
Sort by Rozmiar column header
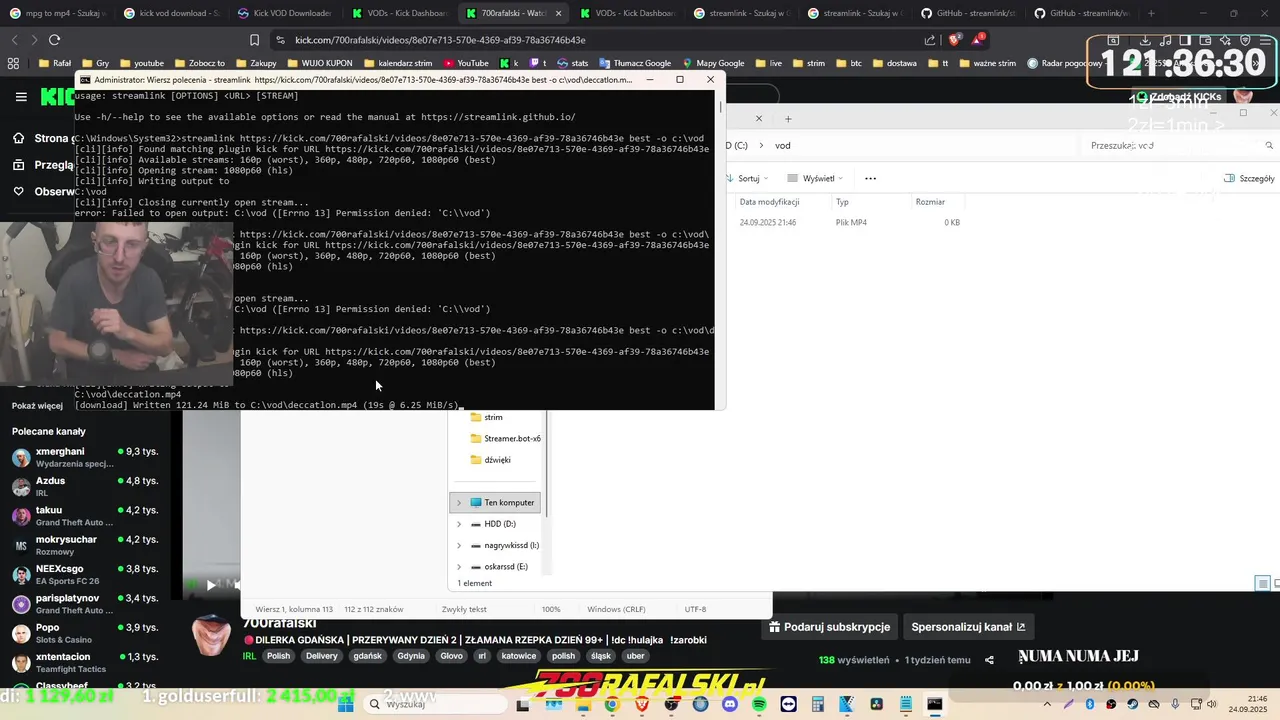[930, 202]
